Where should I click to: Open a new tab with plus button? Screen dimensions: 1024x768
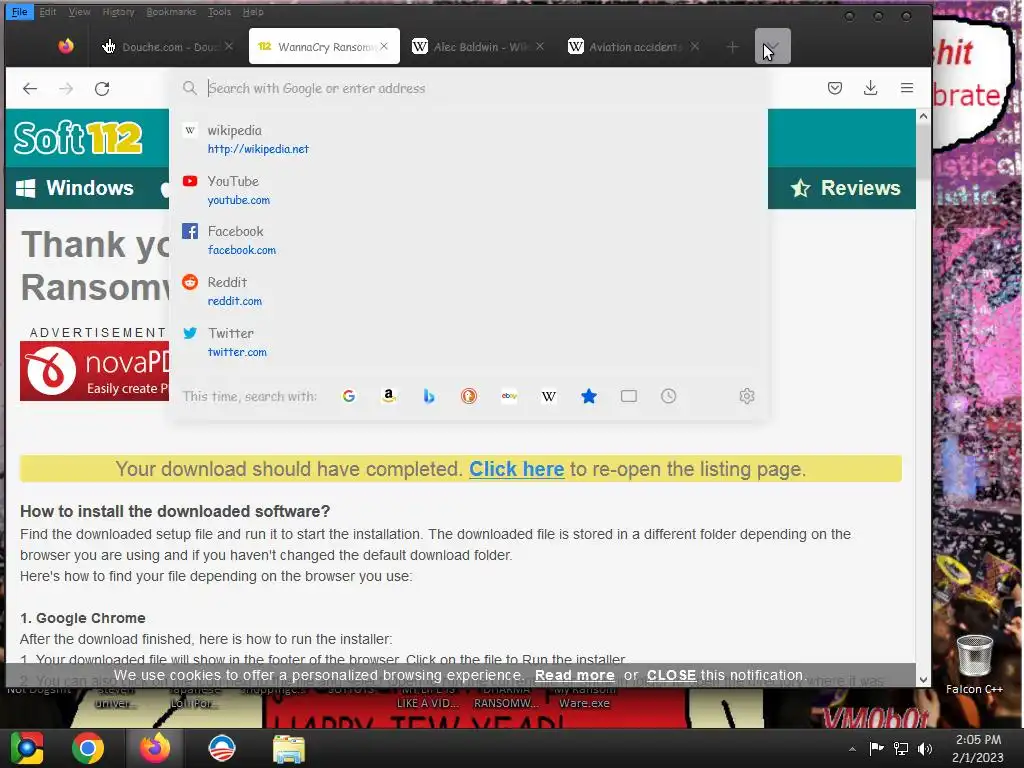pos(733,47)
